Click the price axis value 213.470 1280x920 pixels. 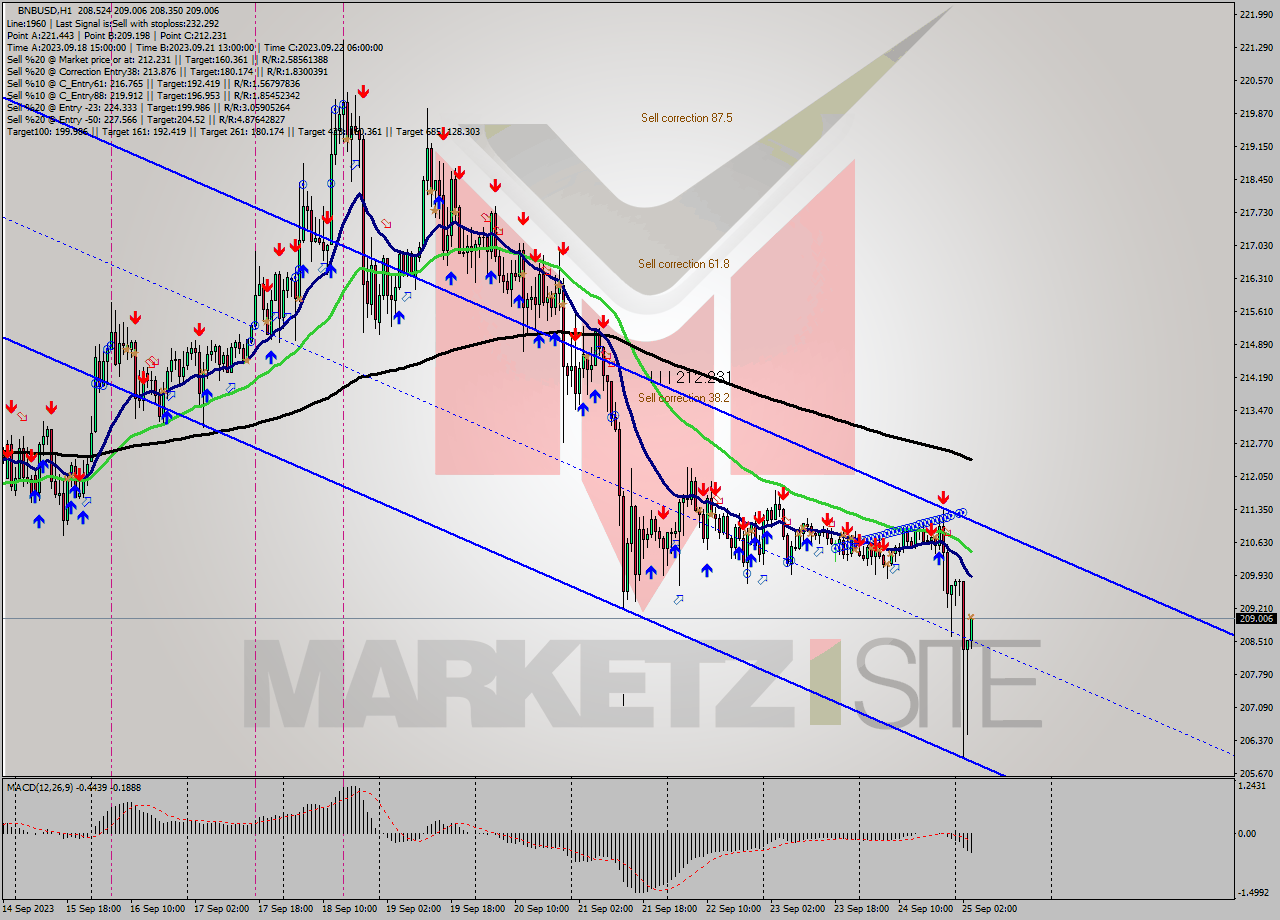[x=1255, y=410]
